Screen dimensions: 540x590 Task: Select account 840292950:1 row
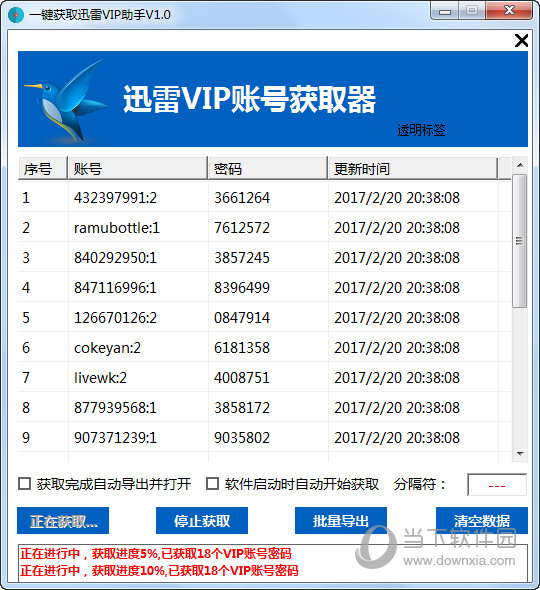point(264,257)
